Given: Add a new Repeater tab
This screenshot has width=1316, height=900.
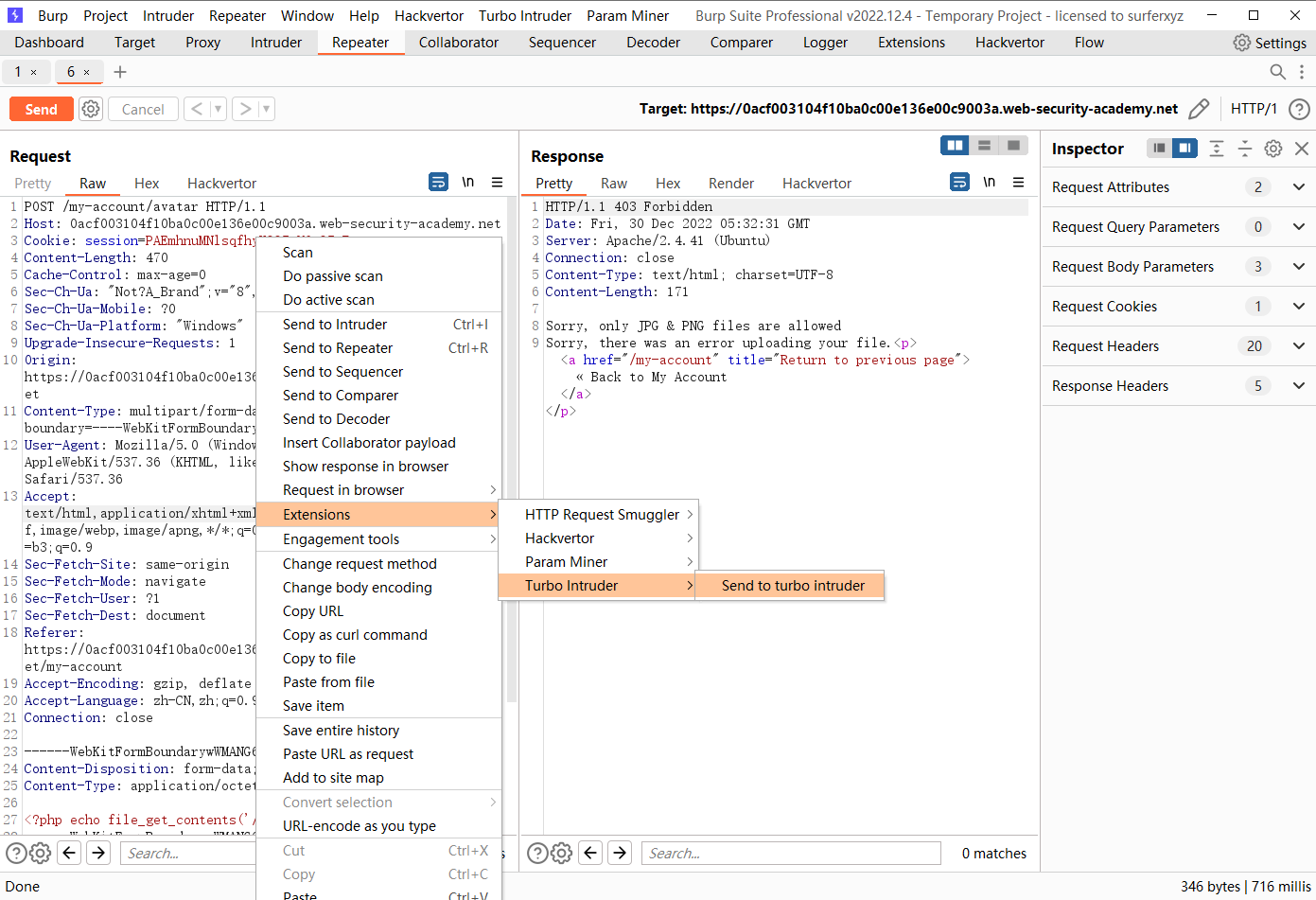Looking at the screenshot, I should [120, 72].
